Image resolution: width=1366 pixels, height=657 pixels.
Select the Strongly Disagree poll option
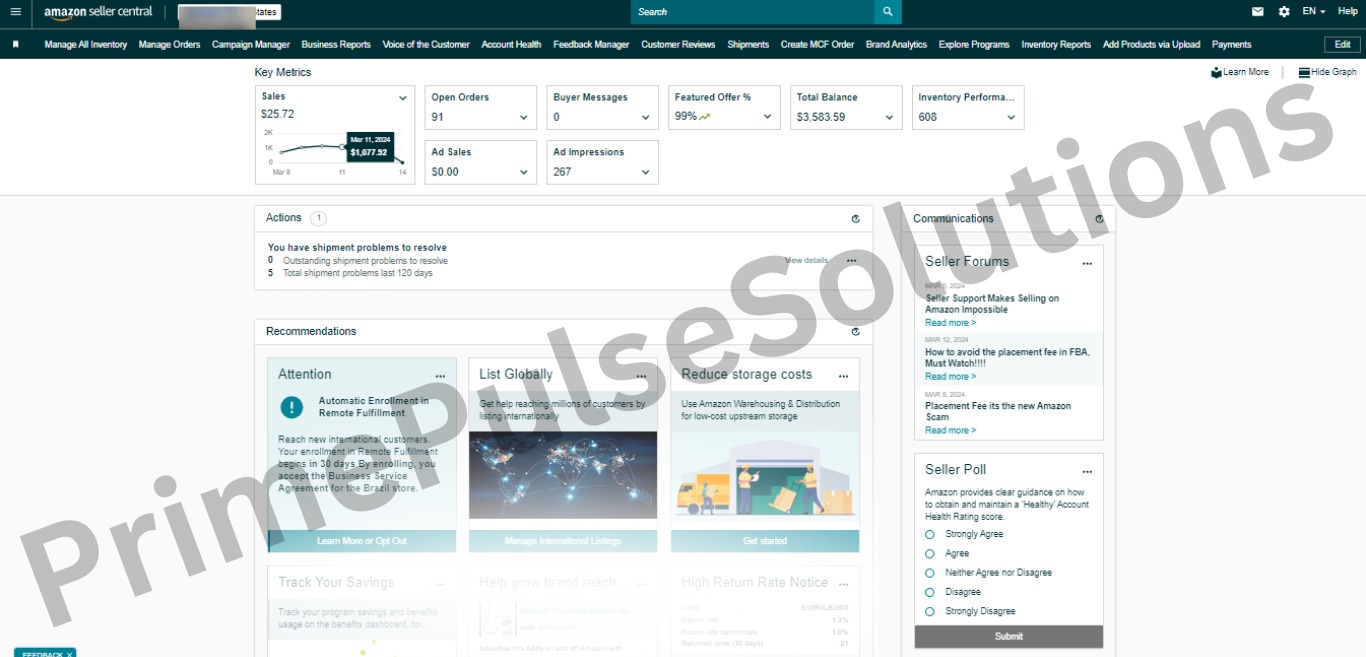pos(930,611)
